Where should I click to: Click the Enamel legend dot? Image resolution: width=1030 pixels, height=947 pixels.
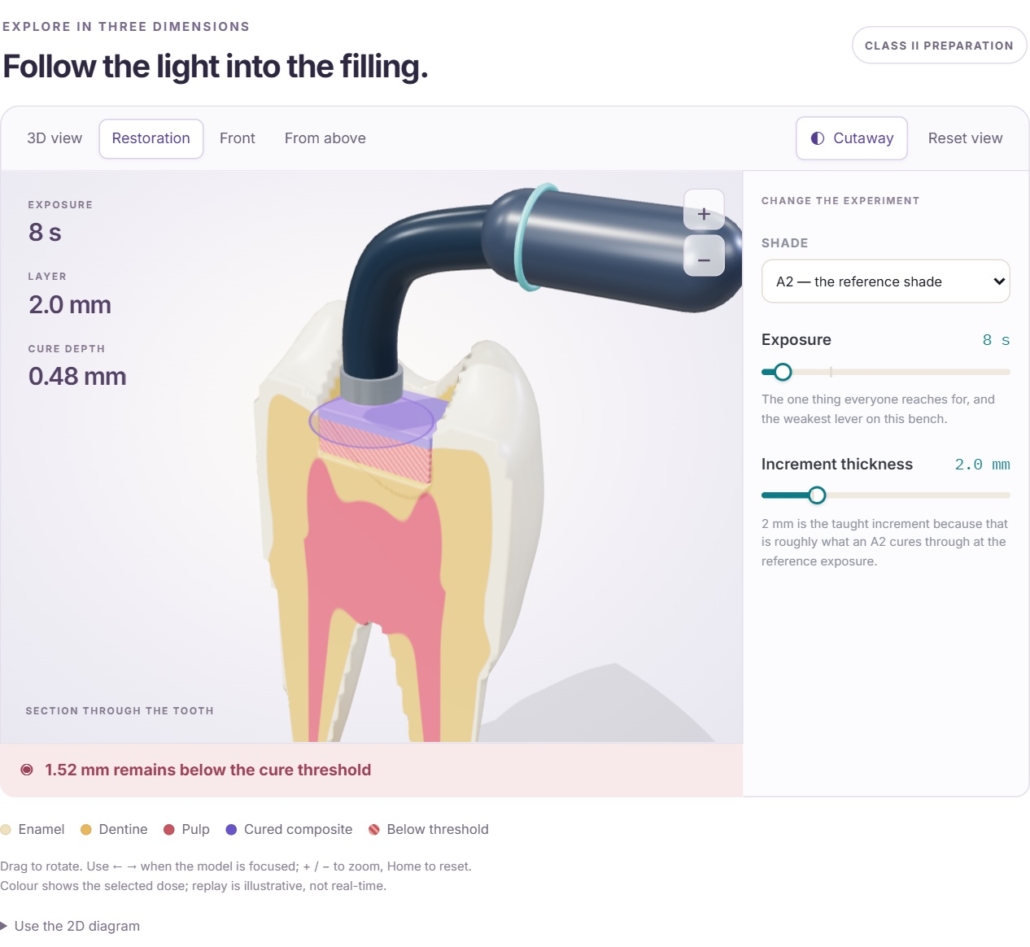[x=6, y=829]
